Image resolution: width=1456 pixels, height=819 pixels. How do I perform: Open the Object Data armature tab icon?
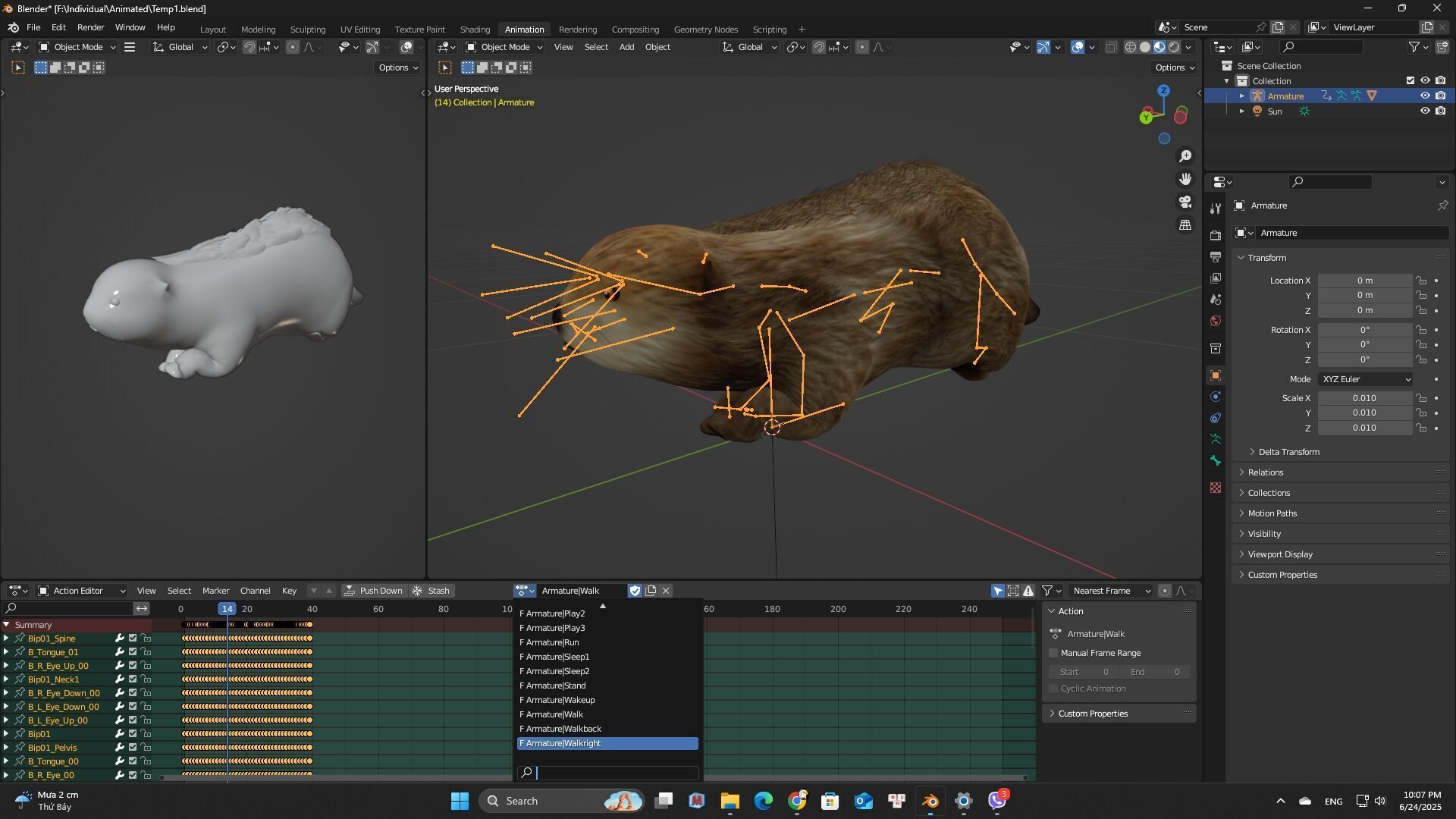coord(1216,439)
